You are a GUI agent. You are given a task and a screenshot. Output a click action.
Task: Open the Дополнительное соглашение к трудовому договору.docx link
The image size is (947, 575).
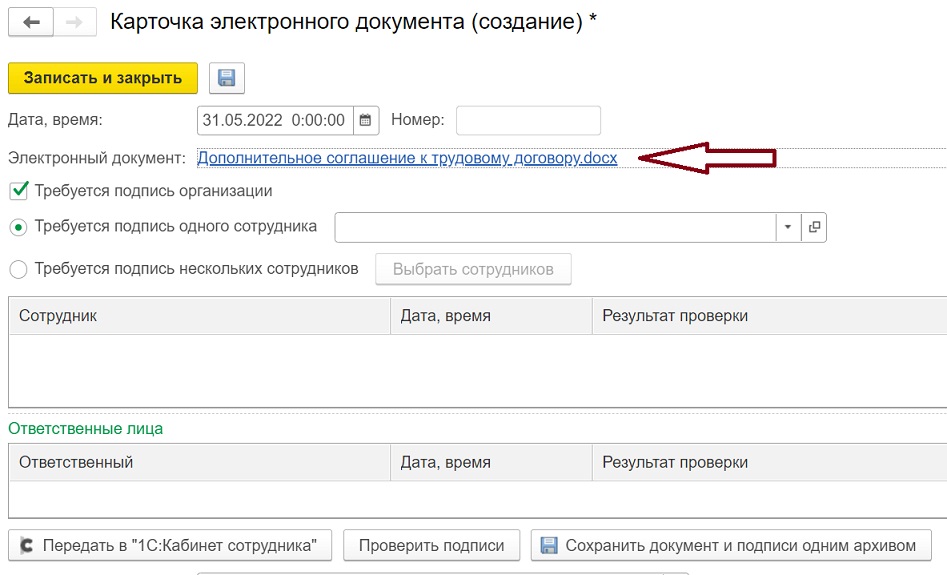407,158
